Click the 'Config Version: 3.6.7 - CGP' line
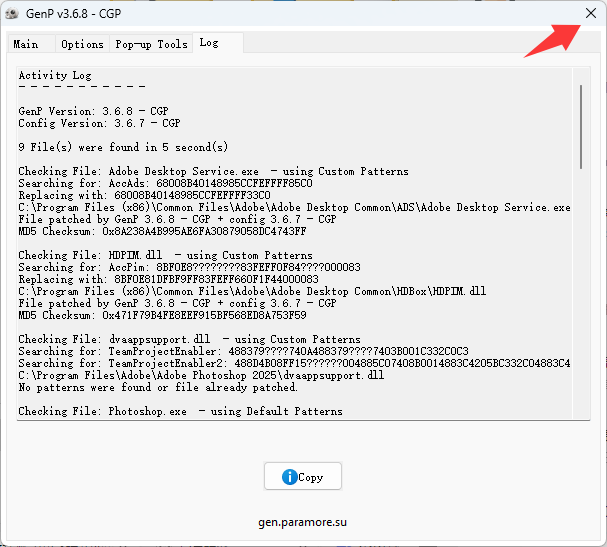This screenshot has height=547, width=607. tap(99, 123)
